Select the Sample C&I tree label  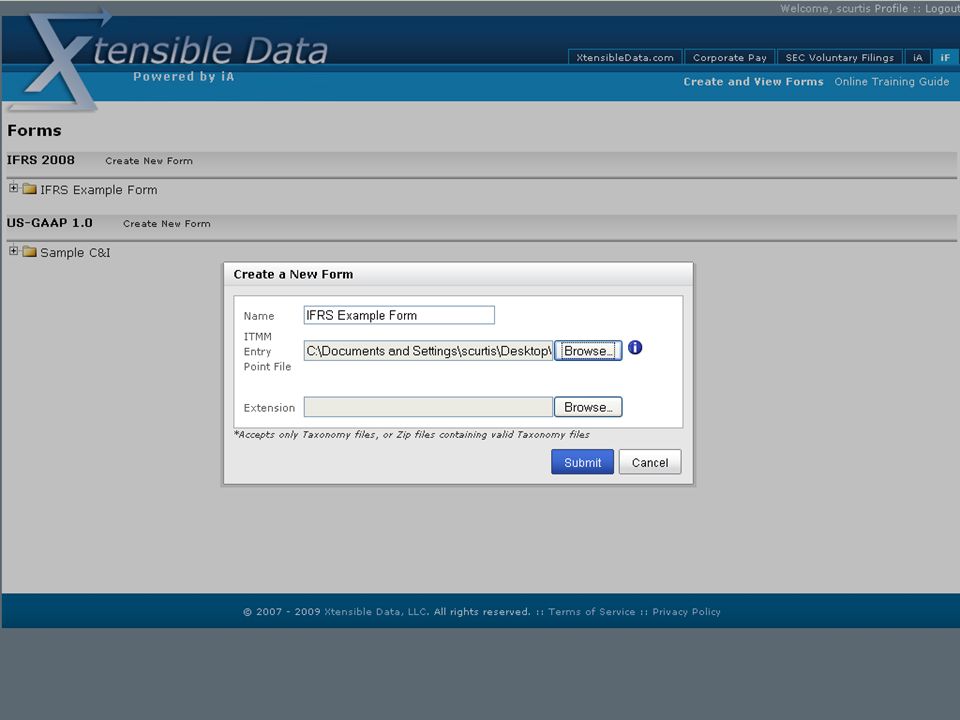[75, 252]
